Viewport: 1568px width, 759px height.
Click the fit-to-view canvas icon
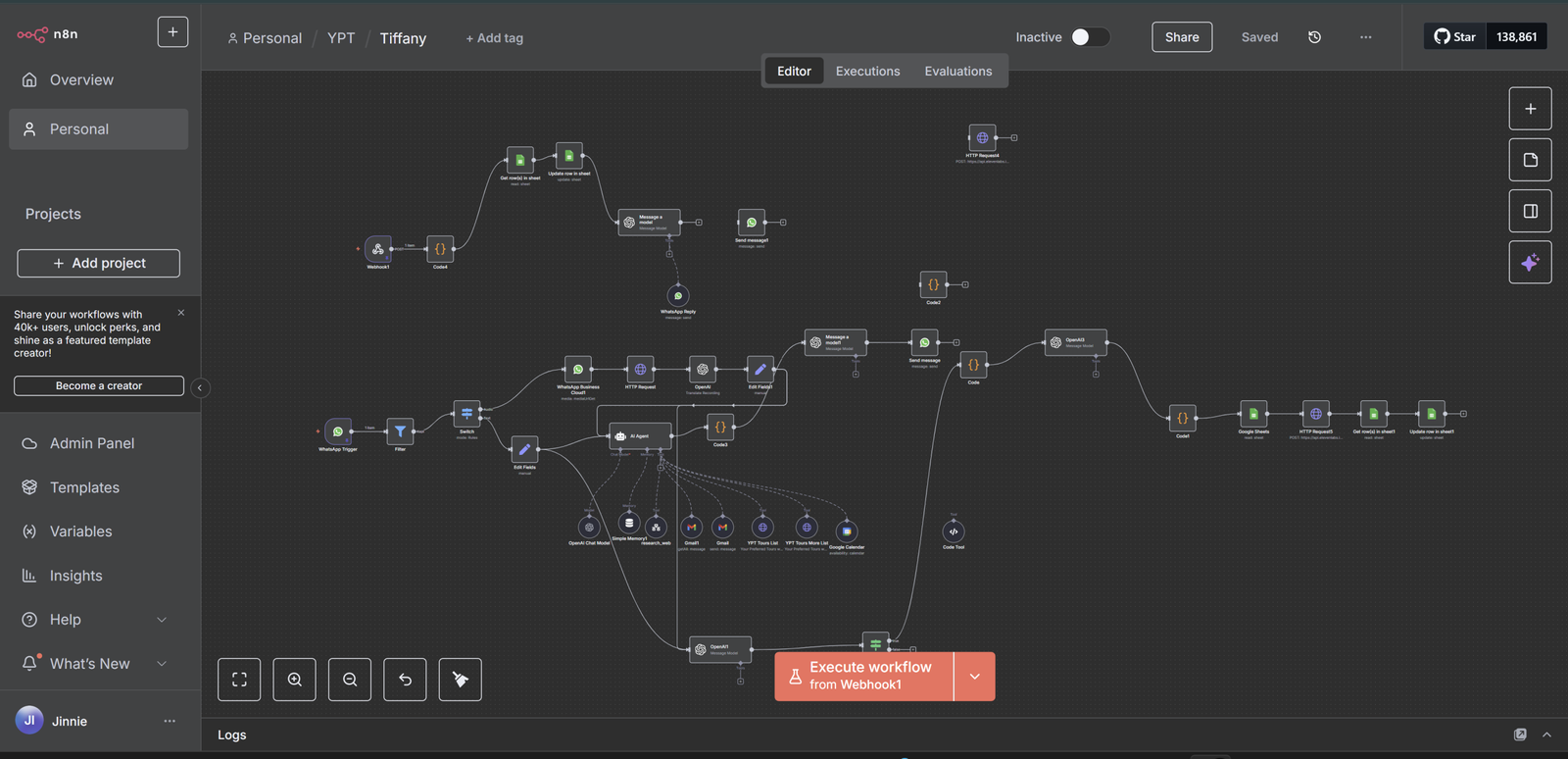coord(239,680)
